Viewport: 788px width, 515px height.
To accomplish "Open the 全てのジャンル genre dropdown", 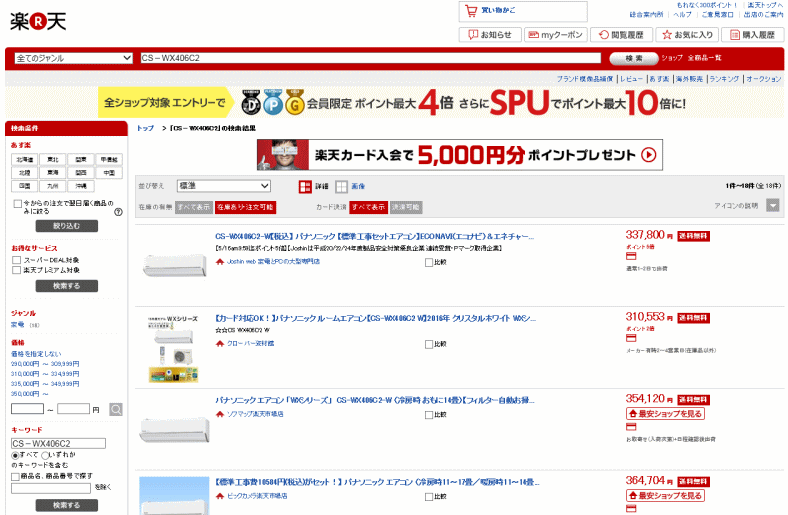I will 73,58.
